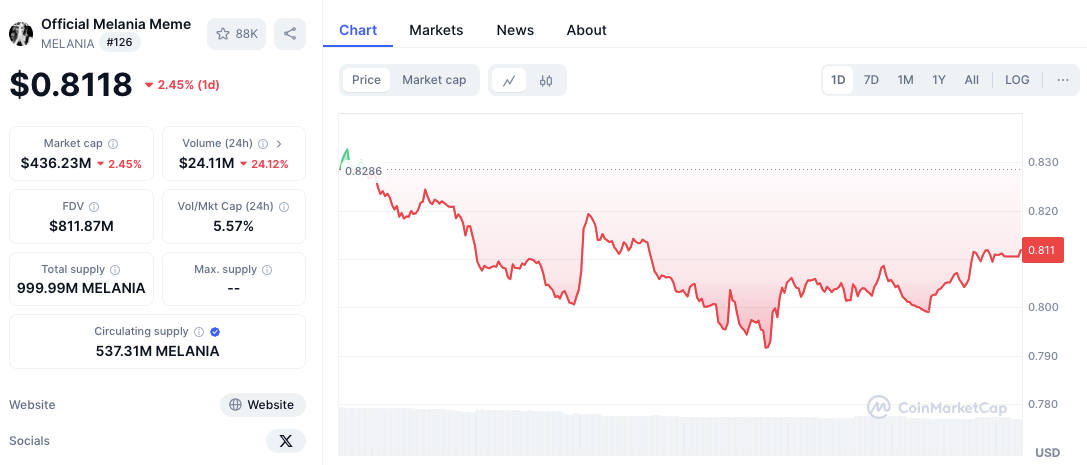Switch to line chart view icon

point(509,80)
